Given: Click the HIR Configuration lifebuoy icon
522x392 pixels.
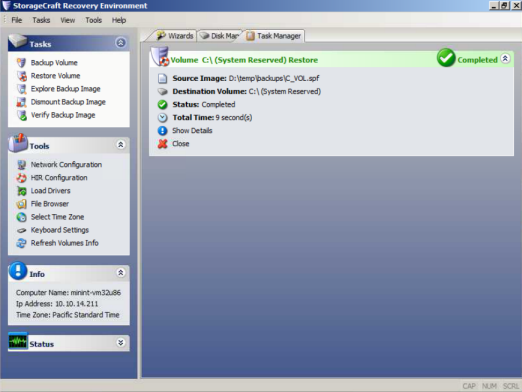Looking at the screenshot, I should click(21, 178).
